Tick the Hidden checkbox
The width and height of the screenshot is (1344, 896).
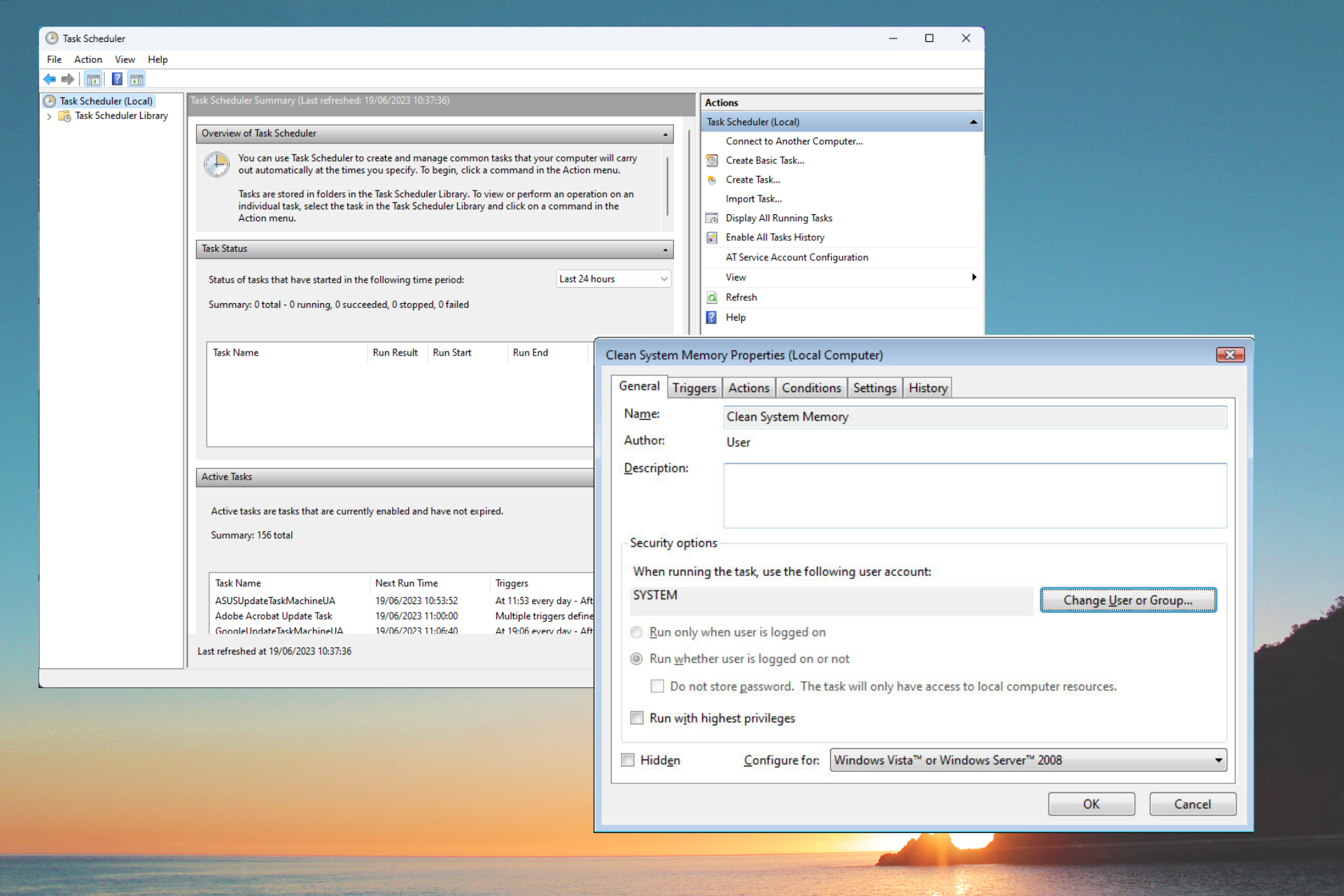point(628,760)
